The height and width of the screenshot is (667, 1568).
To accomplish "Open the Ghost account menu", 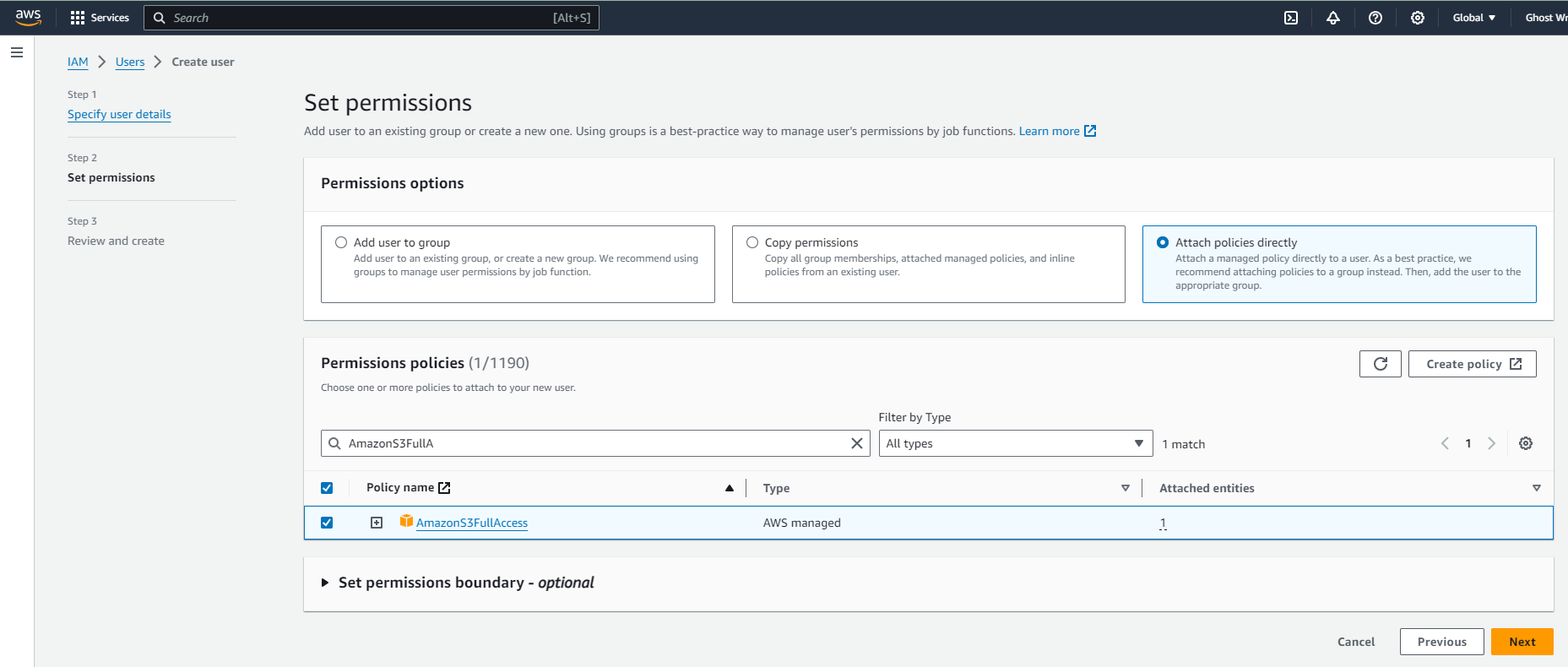I will pos(1545,18).
